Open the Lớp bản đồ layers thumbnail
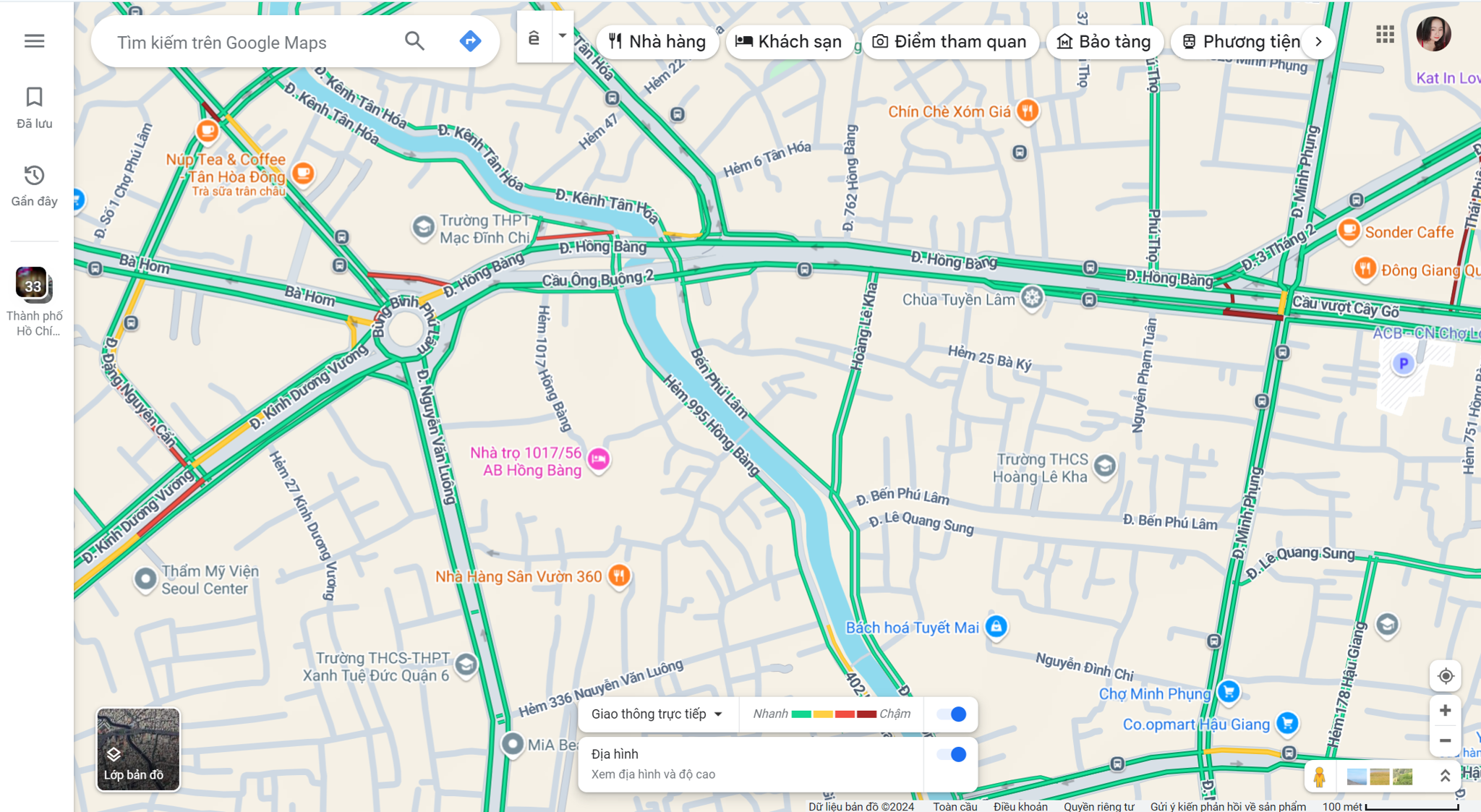Image resolution: width=1481 pixels, height=812 pixels. pyautogui.click(x=138, y=749)
